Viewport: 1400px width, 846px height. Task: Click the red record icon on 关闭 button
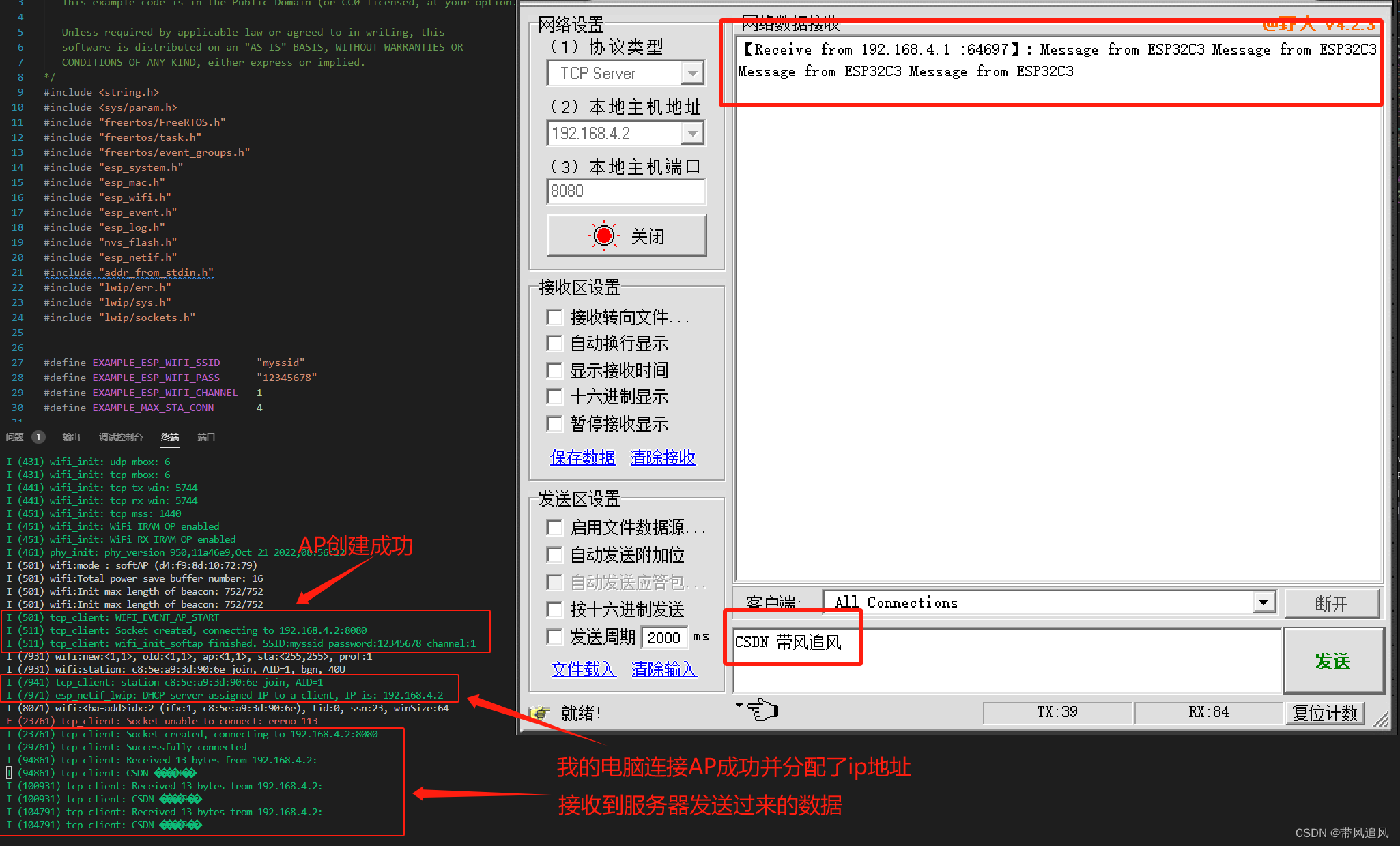pos(603,236)
